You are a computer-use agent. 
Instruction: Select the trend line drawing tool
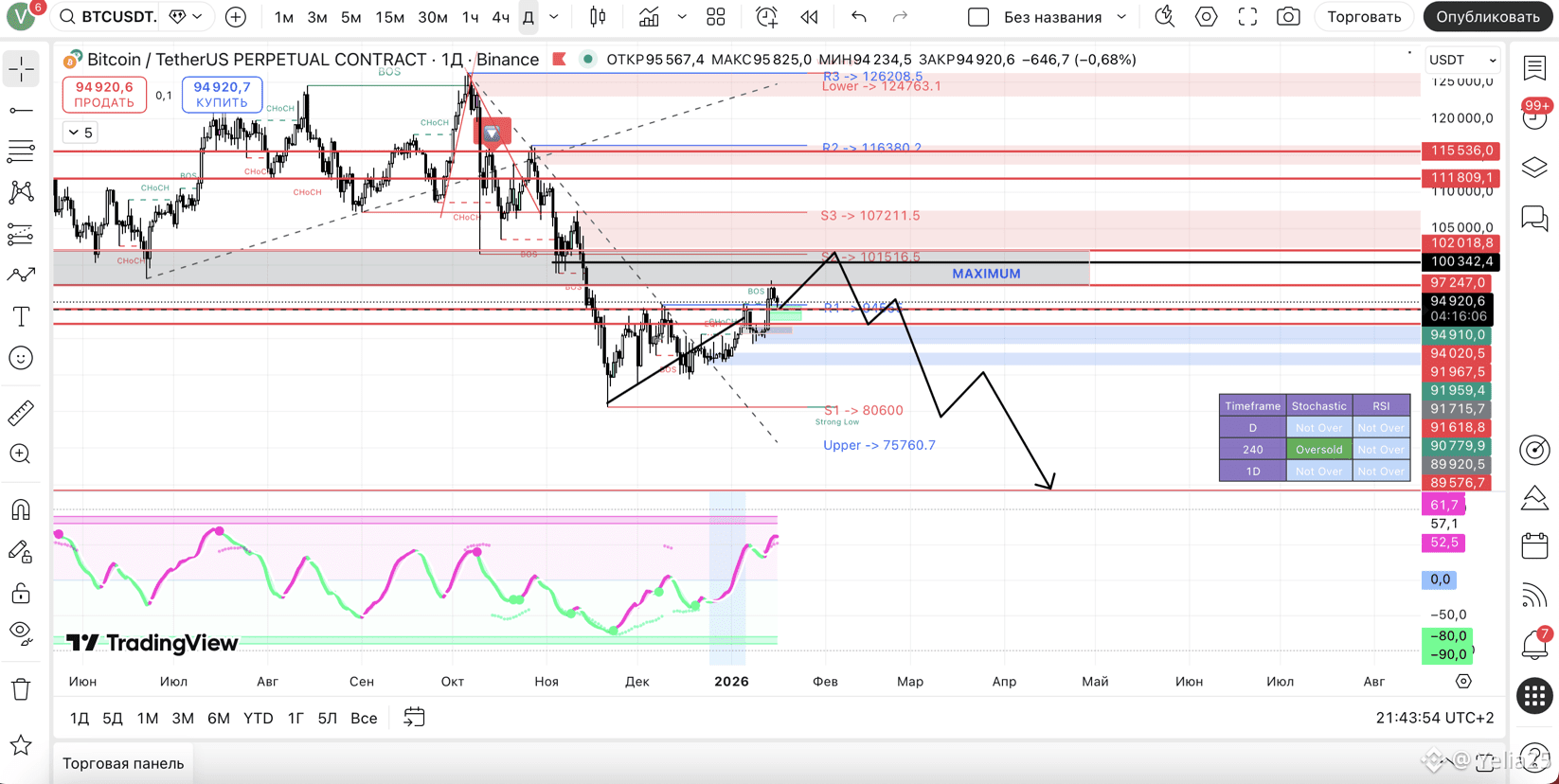(21, 111)
